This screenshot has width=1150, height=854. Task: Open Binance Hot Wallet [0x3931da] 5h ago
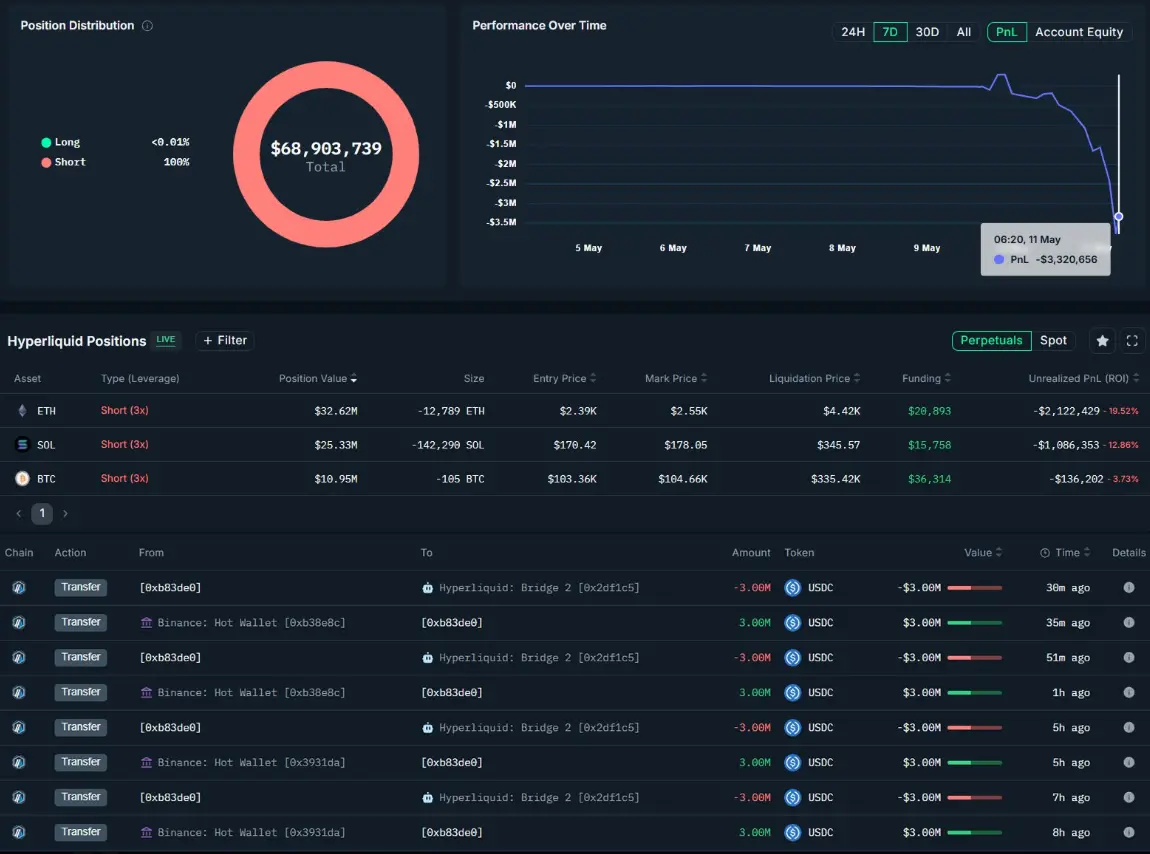click(x=243, y=762)
